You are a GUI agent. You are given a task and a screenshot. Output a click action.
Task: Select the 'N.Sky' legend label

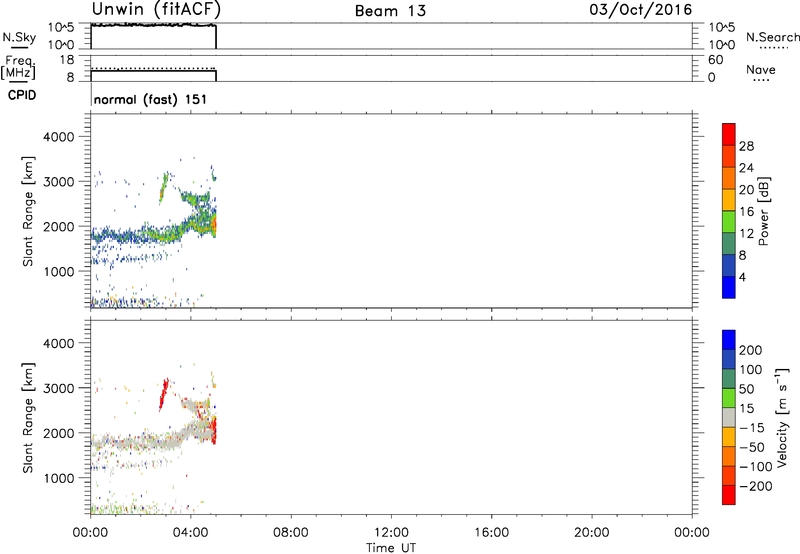coord(19,37)
